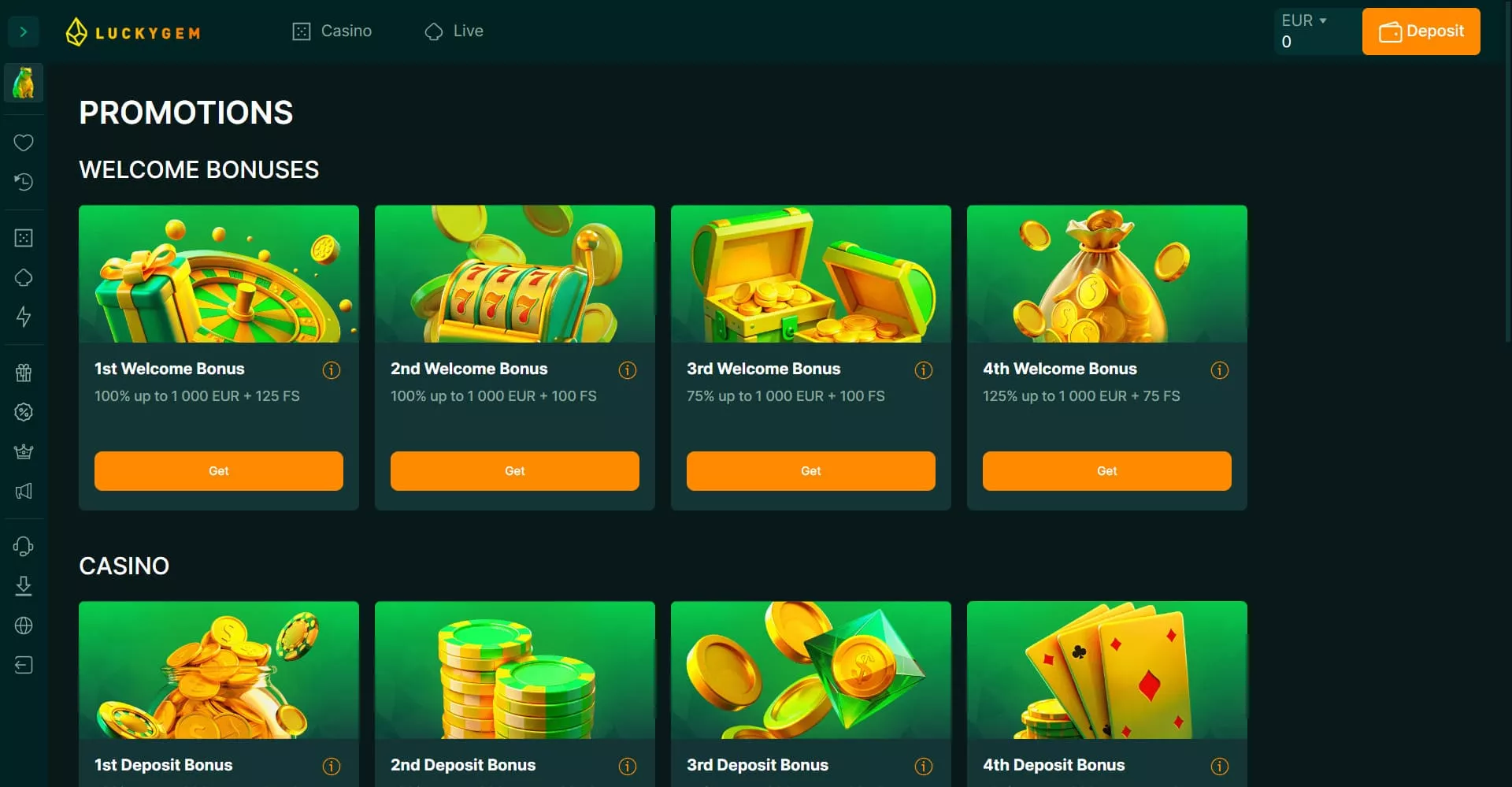Image resolution: width=1512 pixels, height=787 pixels.
Task: Open the 3rd Welcome Bonus treasure chest image
Action: click(811, 274)
